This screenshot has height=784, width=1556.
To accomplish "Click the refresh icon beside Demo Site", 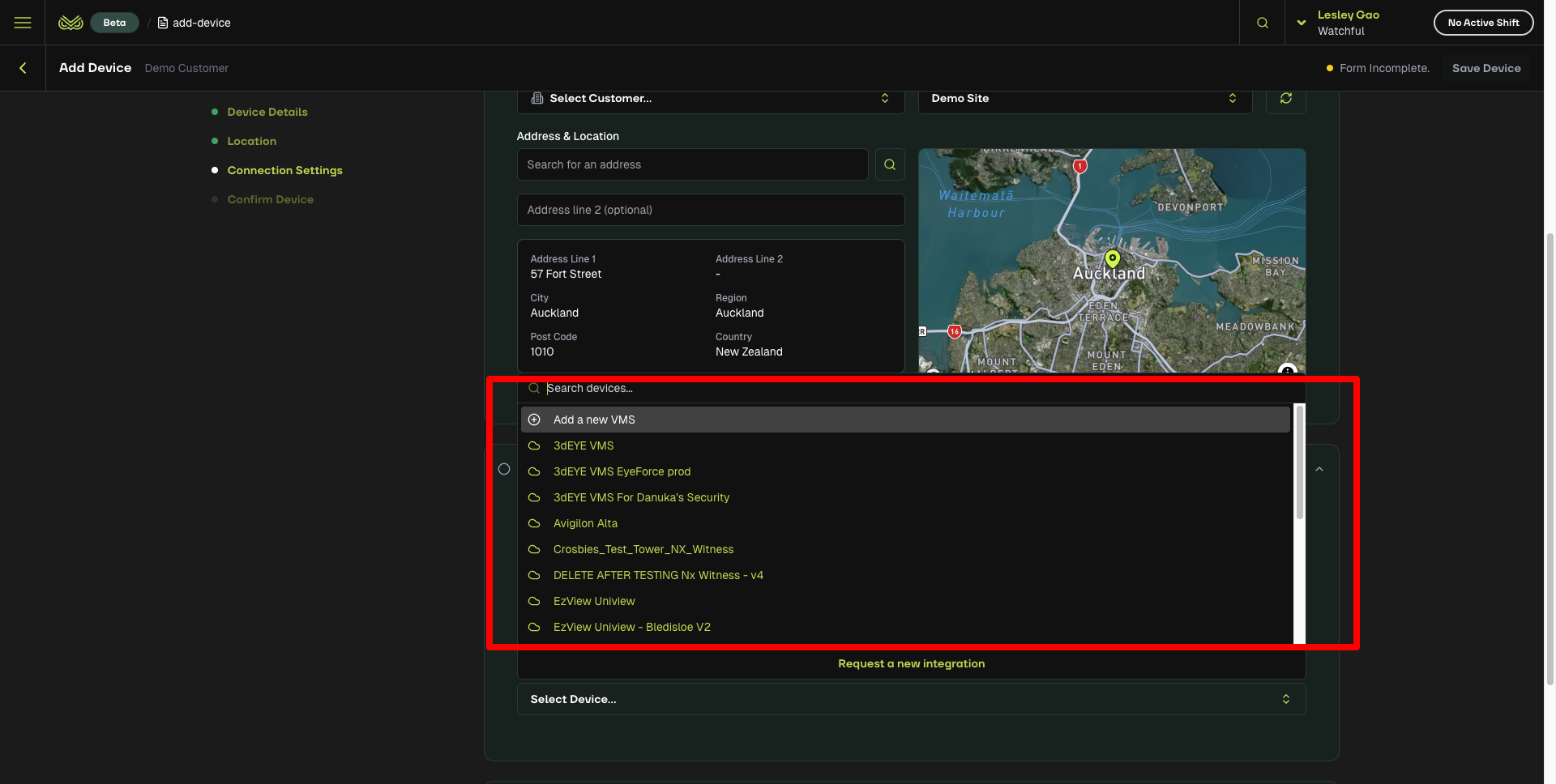I will click(x=1285, y=98).
